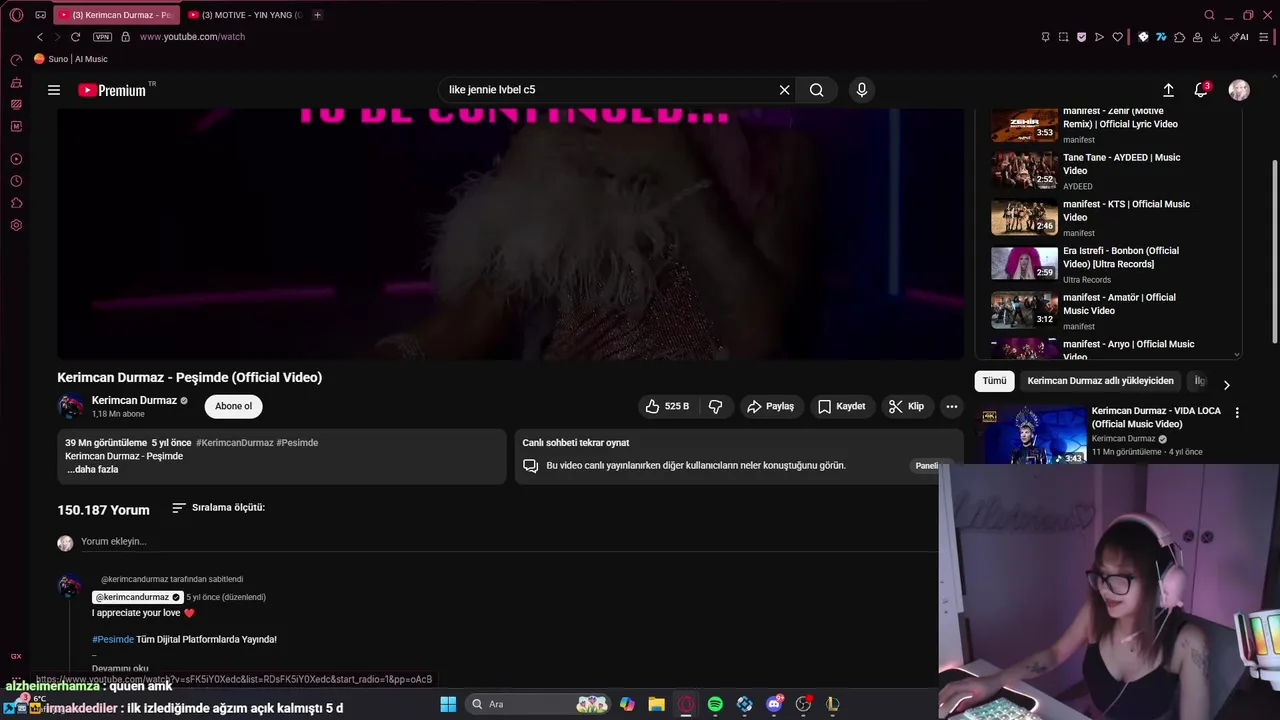This screenshot has height=720, width=1280.
Task: Click the playlist panel scroll-down arrow
Action: click(x=1237, y=354)
